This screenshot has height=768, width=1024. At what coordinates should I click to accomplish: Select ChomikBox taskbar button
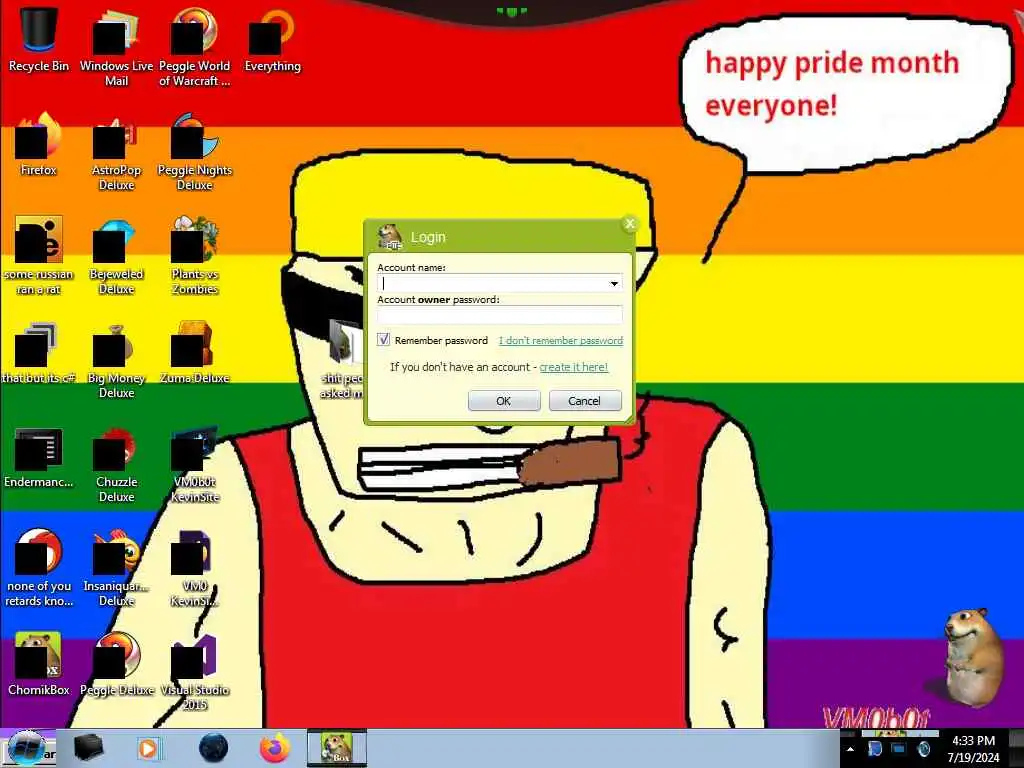click(x=337, y=748)
